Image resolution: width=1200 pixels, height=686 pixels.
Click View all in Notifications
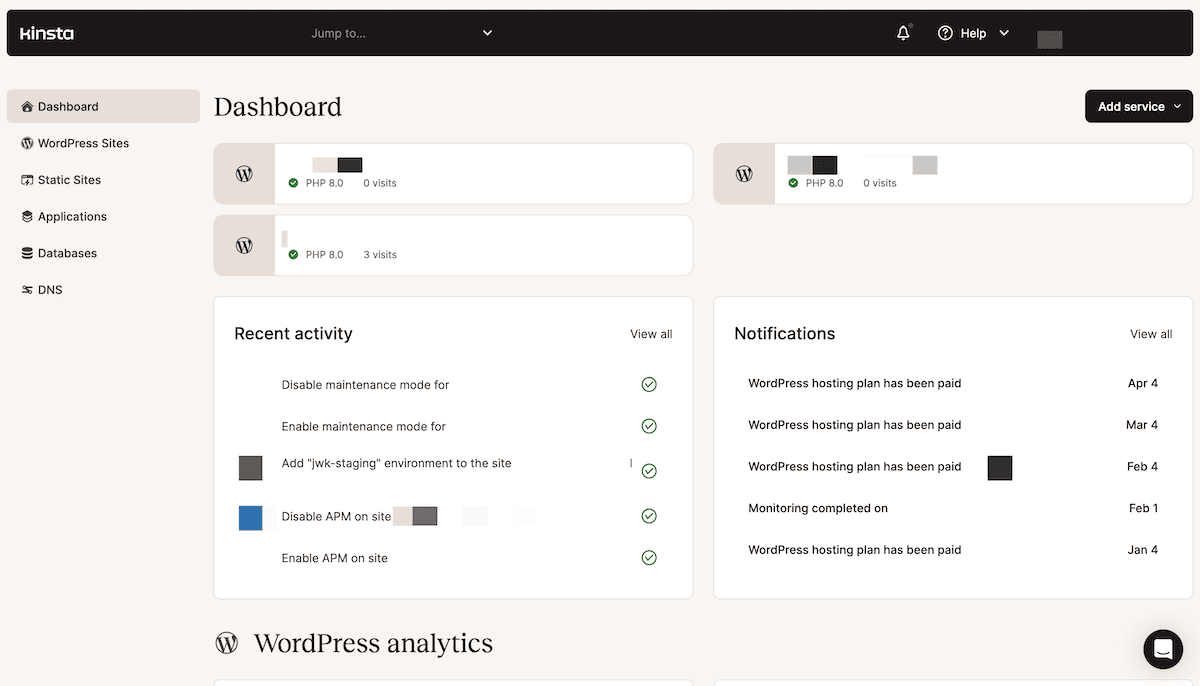point(1150,334)
